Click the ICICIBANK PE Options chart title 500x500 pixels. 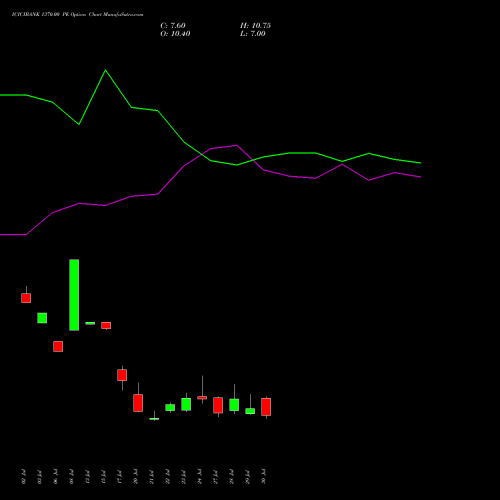(78, 15)
